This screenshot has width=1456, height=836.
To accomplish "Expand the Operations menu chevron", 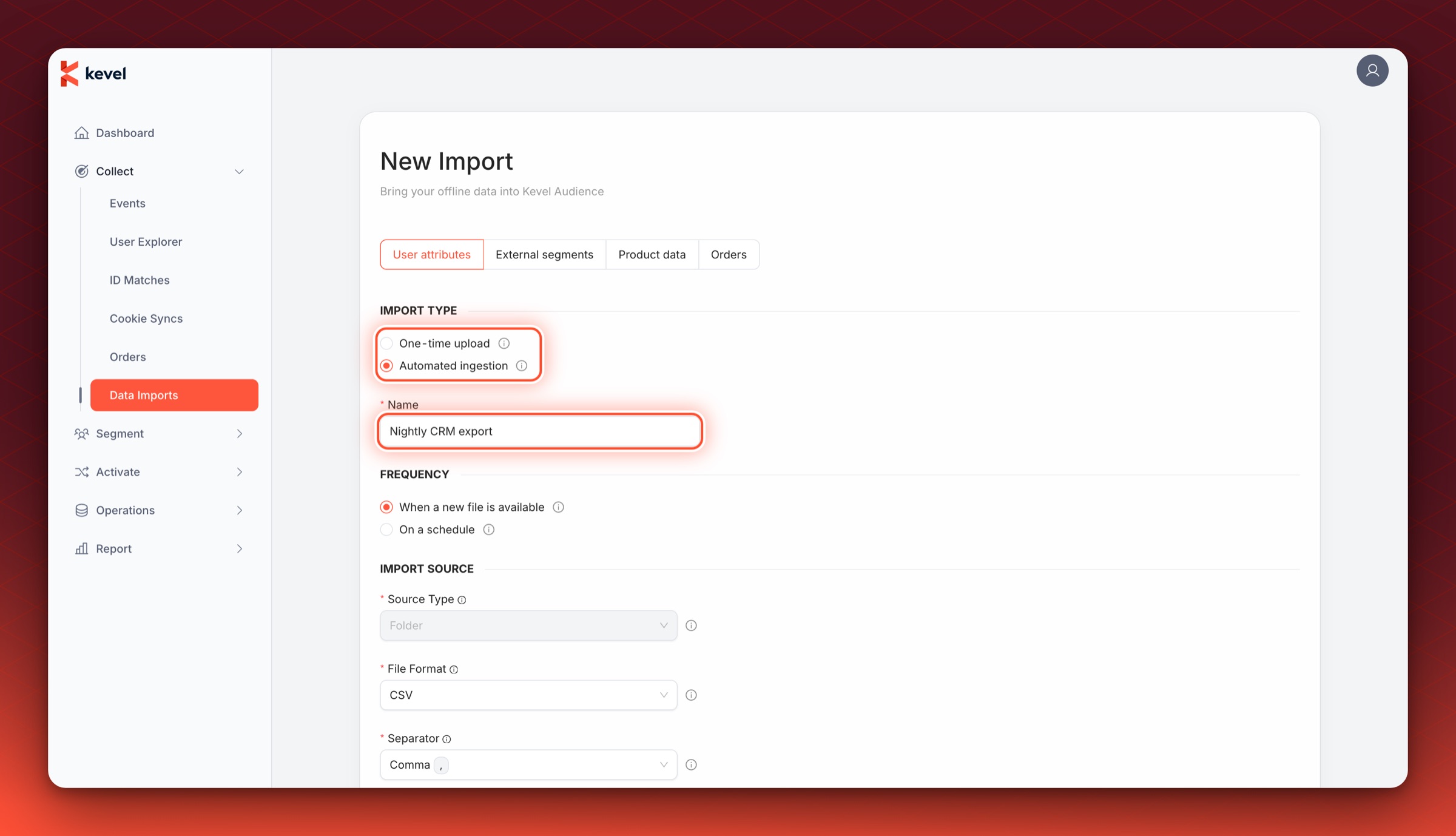I will coord(239,510).
